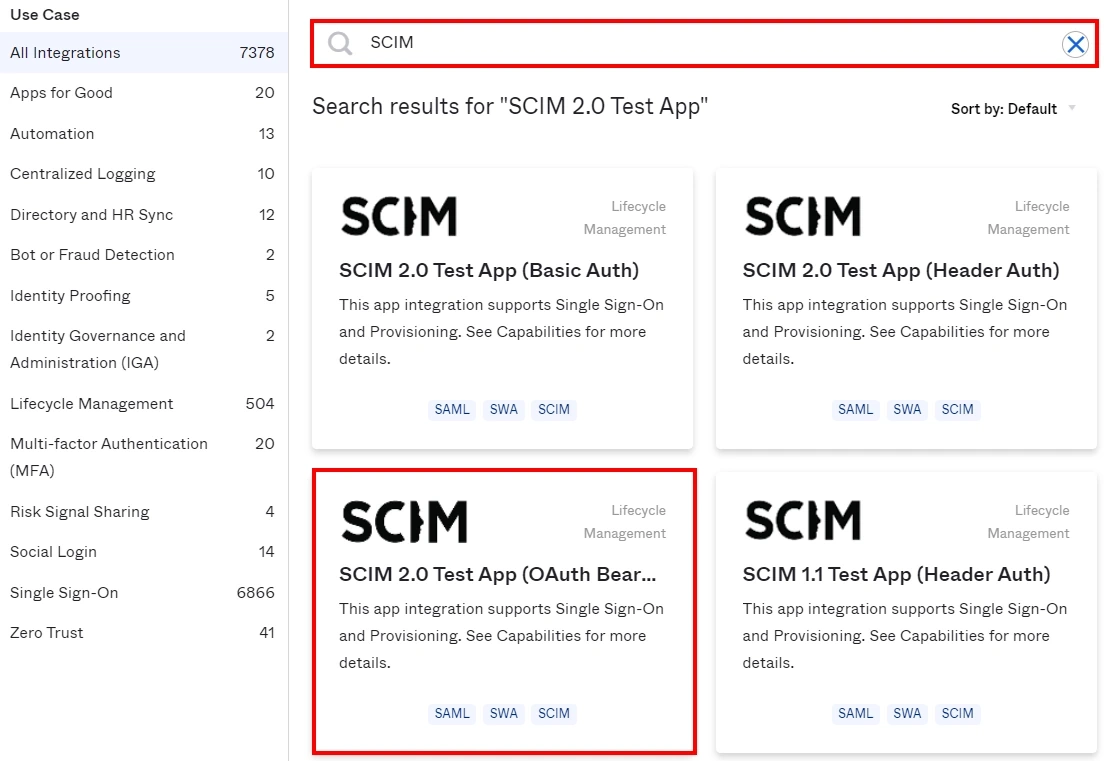Filter by Bot or Fraud Detection
The height and width of the screenshot is (761, 1109).
coord(144,255)
